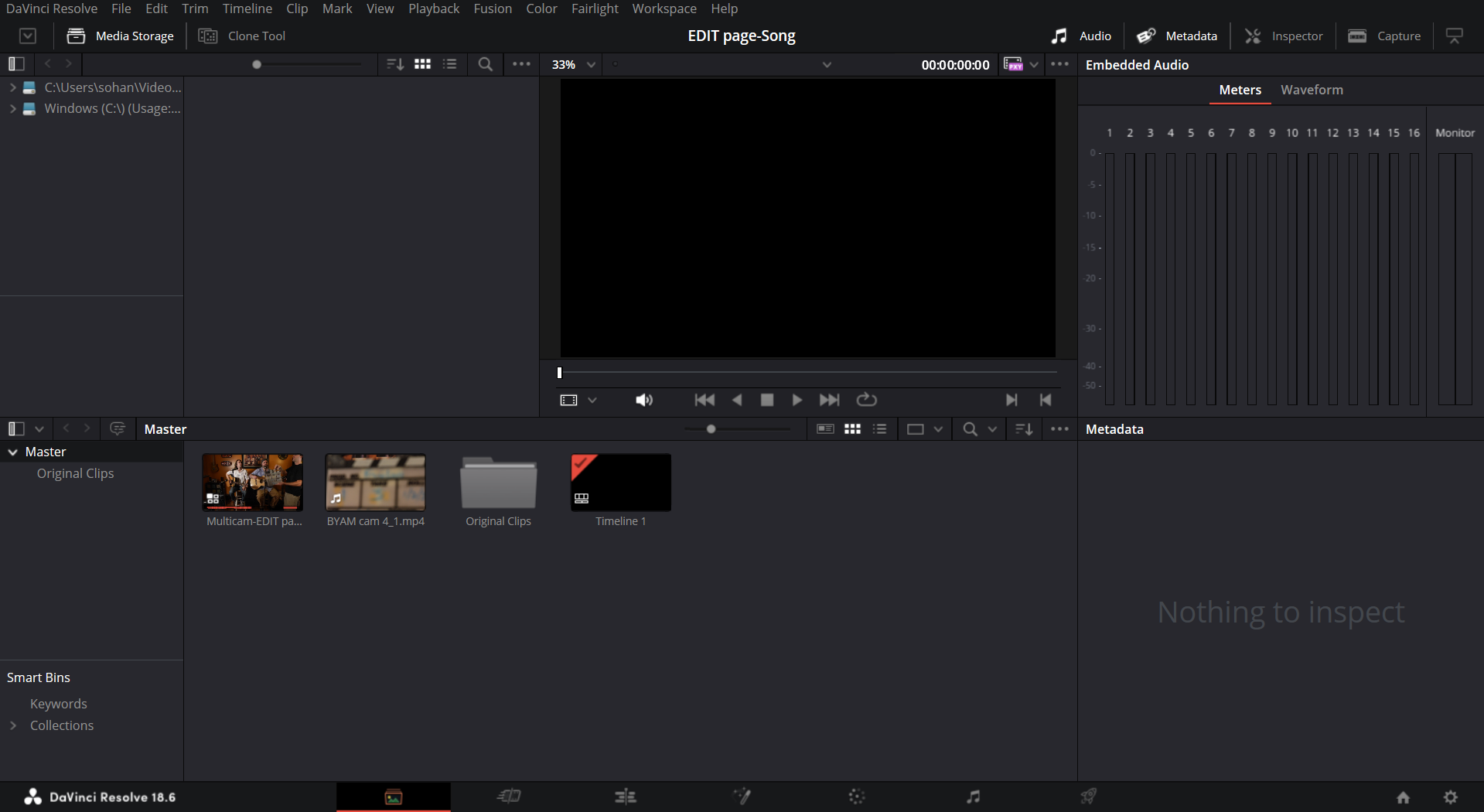This screenshot has height=812, width=1484.
Task: Mute the viewer audio speaker
Action: (643, 400)
